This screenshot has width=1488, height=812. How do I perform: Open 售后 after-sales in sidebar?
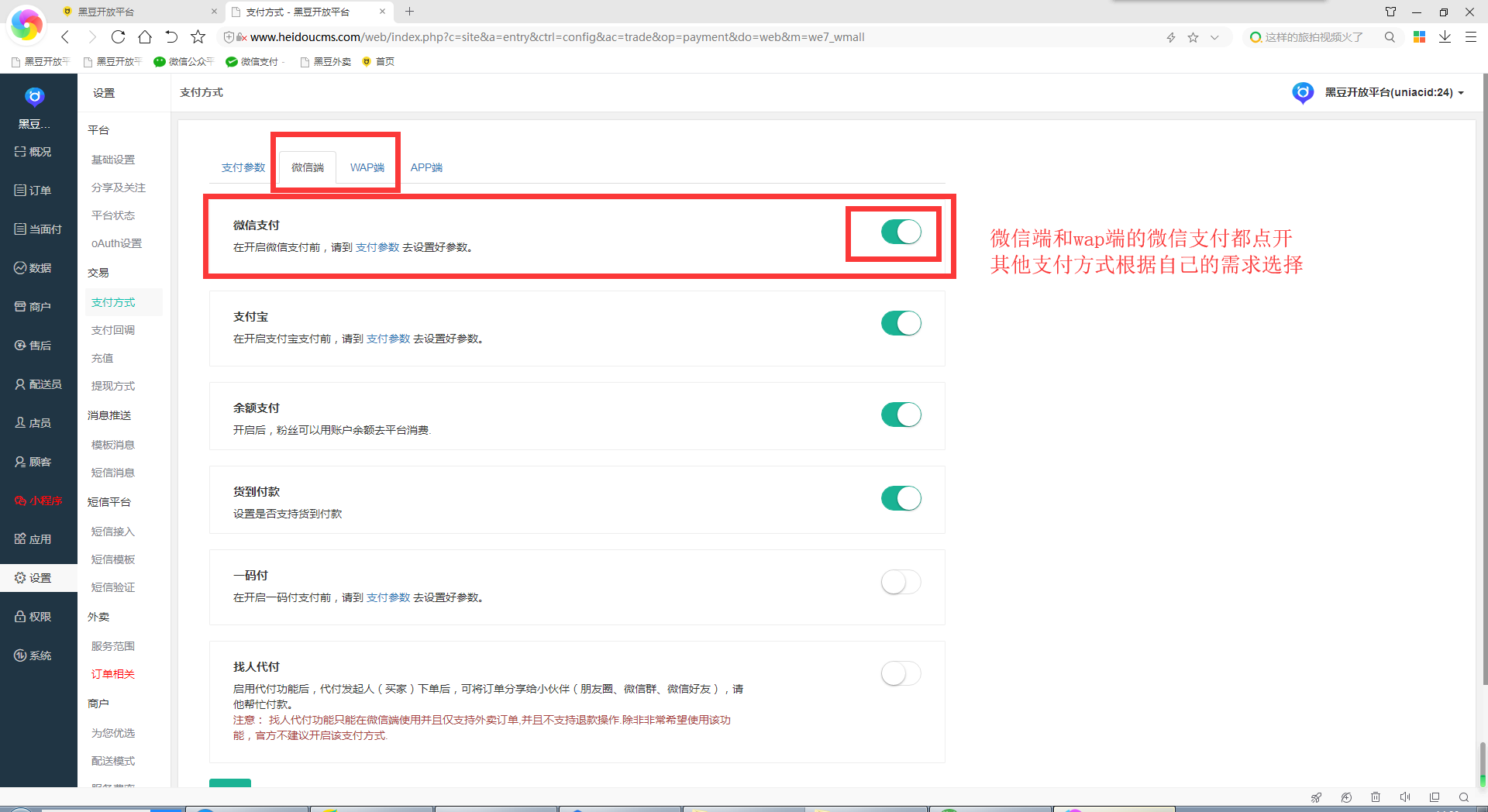33,346
